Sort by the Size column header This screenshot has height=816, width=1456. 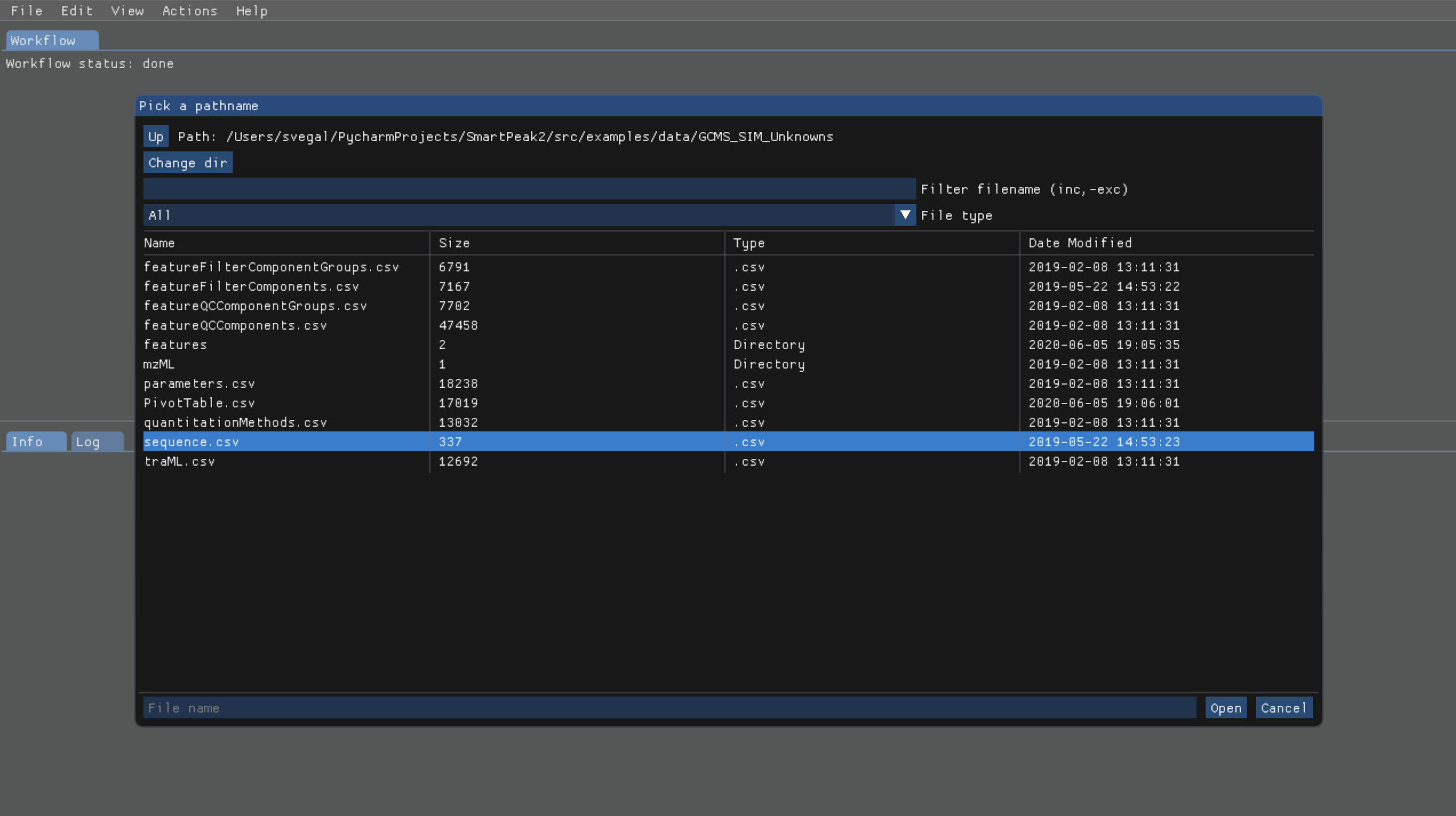pyautogui.click(x=454, y=243)
